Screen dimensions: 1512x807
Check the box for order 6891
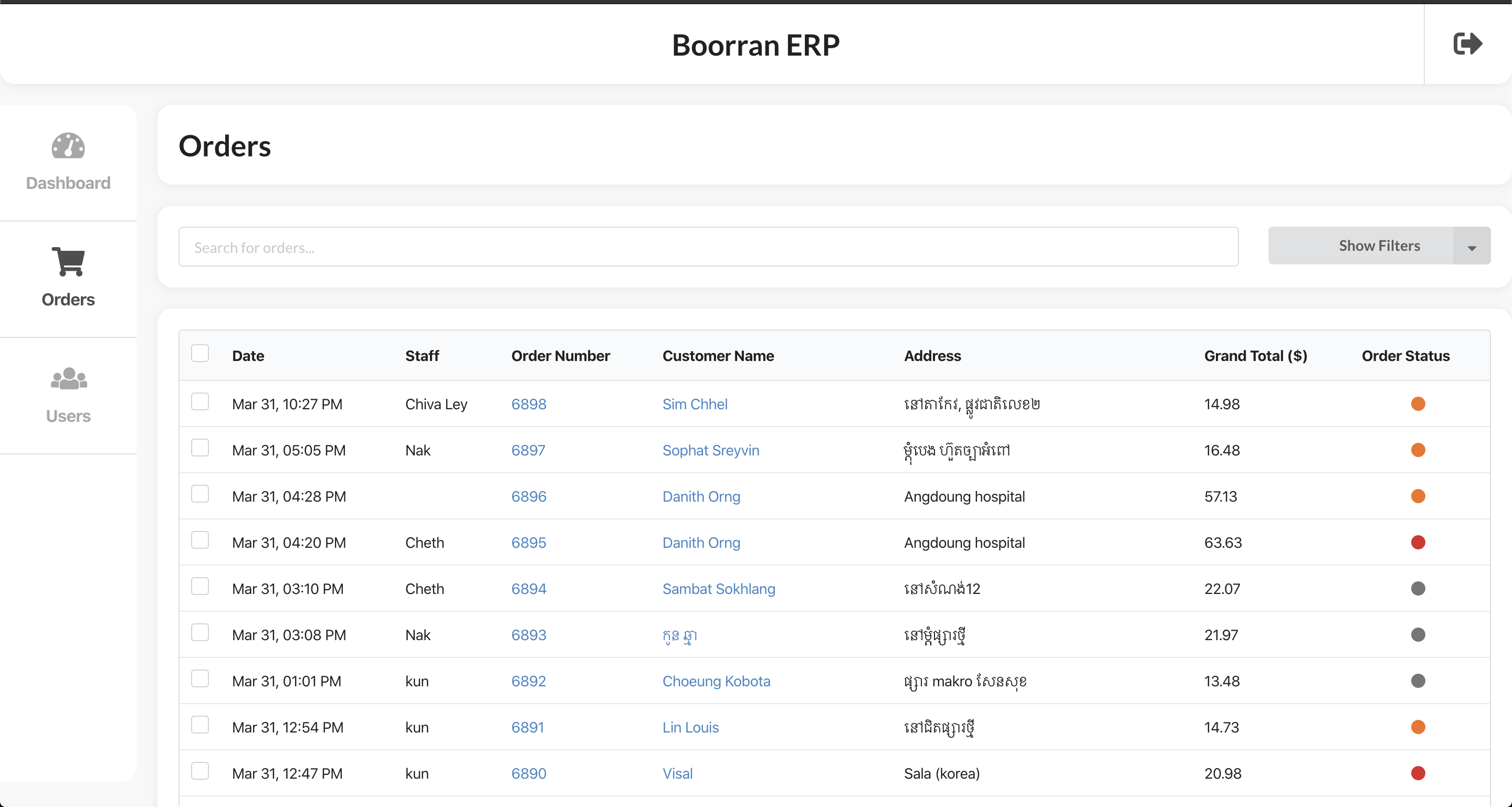pos(200,725)
